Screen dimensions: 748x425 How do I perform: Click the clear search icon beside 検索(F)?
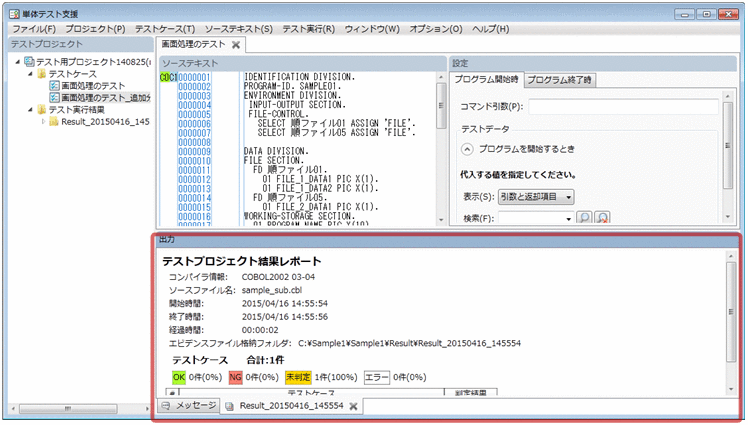click(603, 218)
